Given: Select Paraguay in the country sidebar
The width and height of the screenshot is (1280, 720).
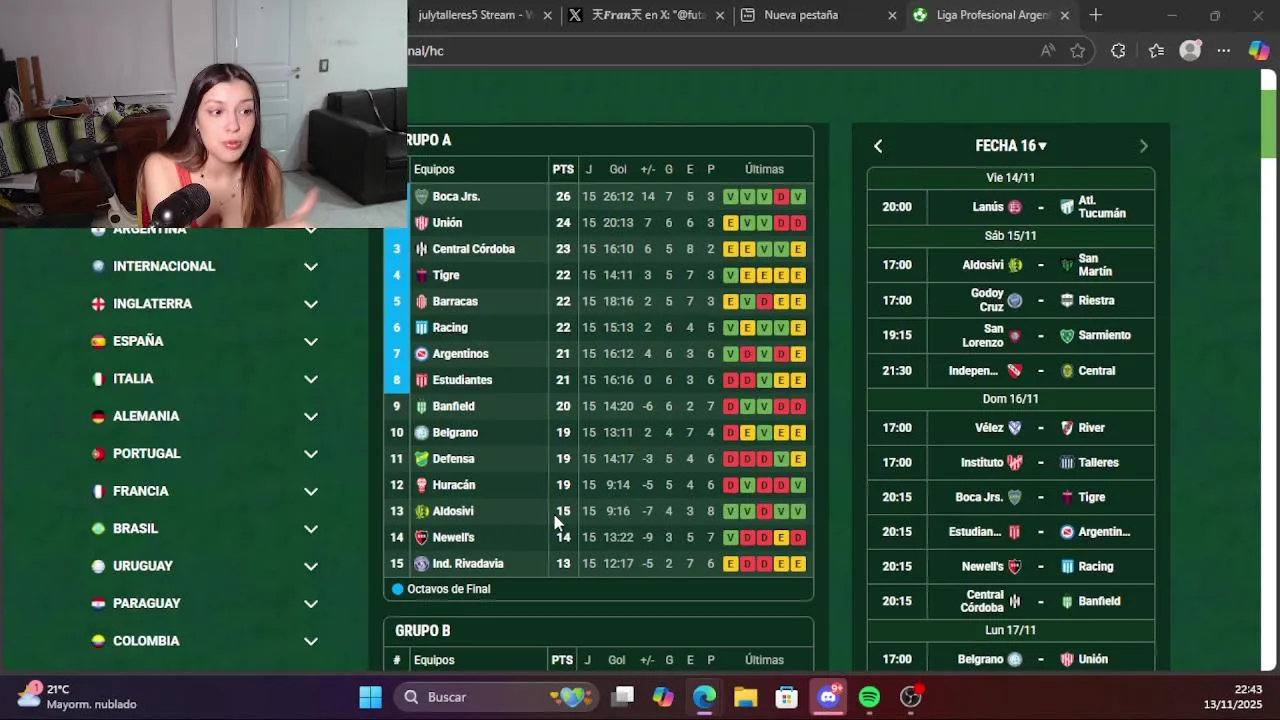Looking at the screenshot, I should click(x=147, y=604).
